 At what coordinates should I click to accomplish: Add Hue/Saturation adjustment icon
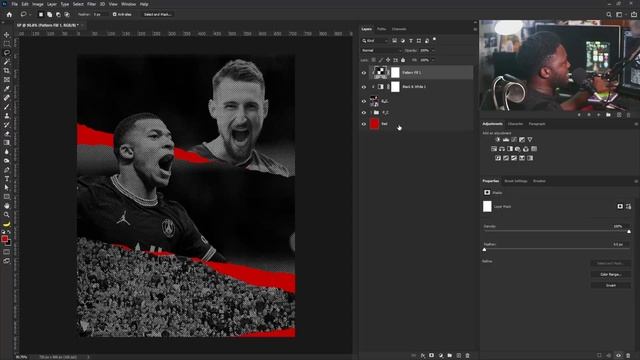coord(494,149)
